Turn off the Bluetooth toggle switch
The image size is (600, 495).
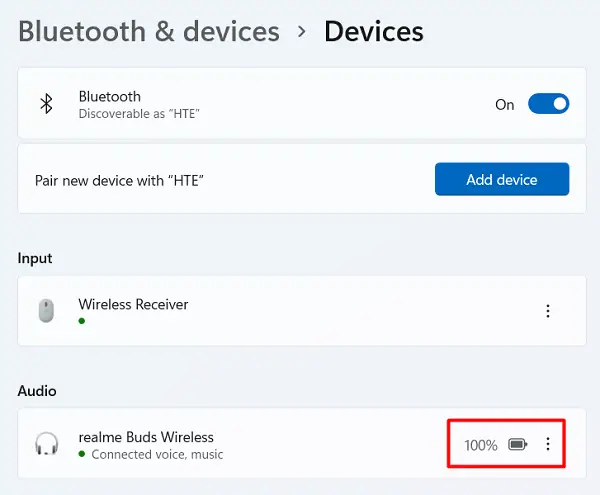coord(548,104)
